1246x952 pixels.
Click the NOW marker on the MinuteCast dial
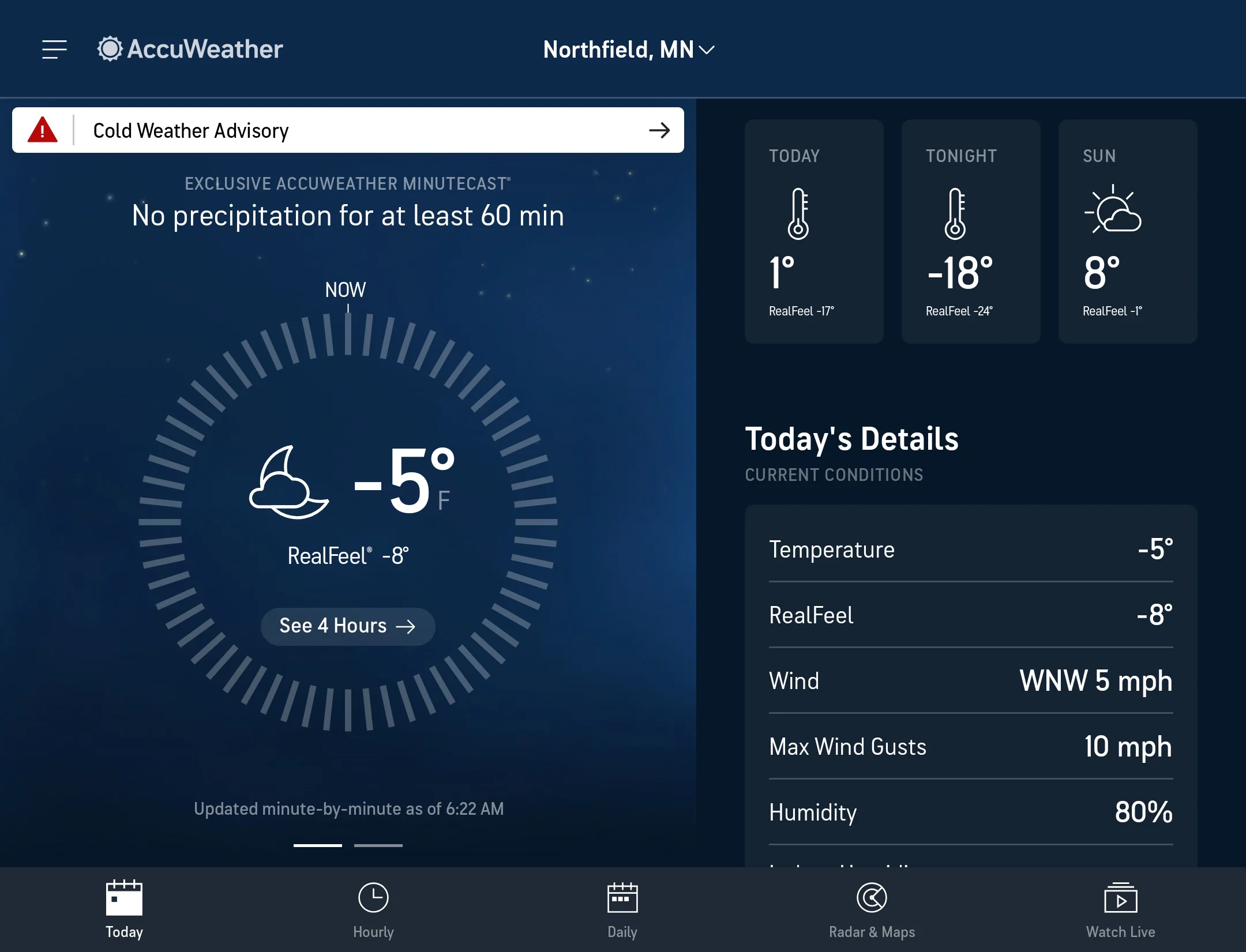[346, 290]
